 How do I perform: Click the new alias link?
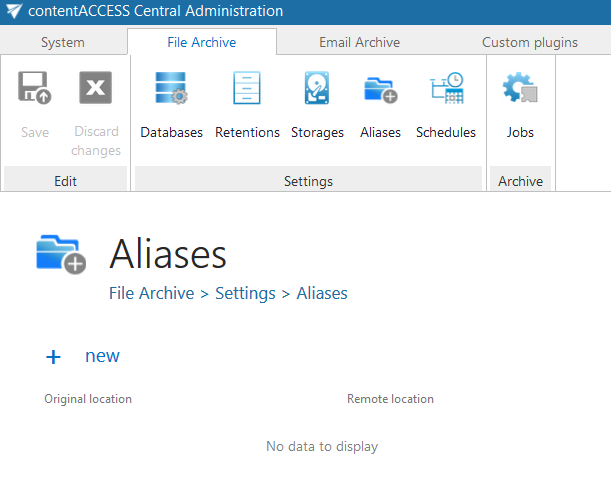tap(102, 356)
